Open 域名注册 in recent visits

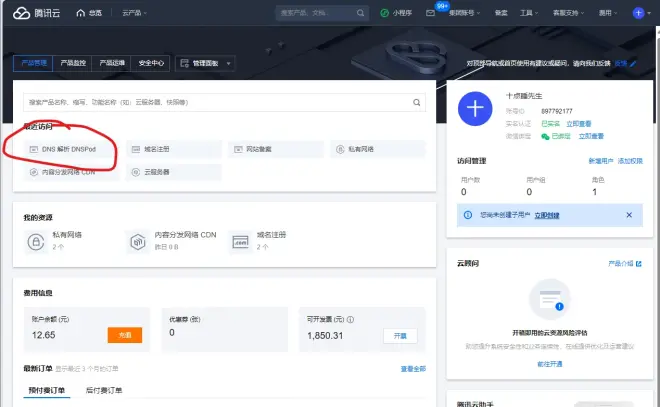click(173, 149)
